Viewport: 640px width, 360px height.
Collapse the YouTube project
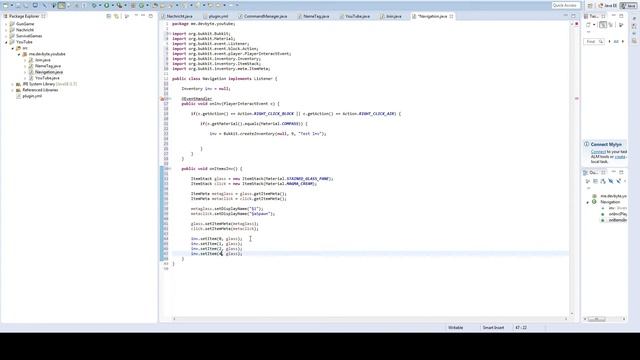click(x=7, y=42)
